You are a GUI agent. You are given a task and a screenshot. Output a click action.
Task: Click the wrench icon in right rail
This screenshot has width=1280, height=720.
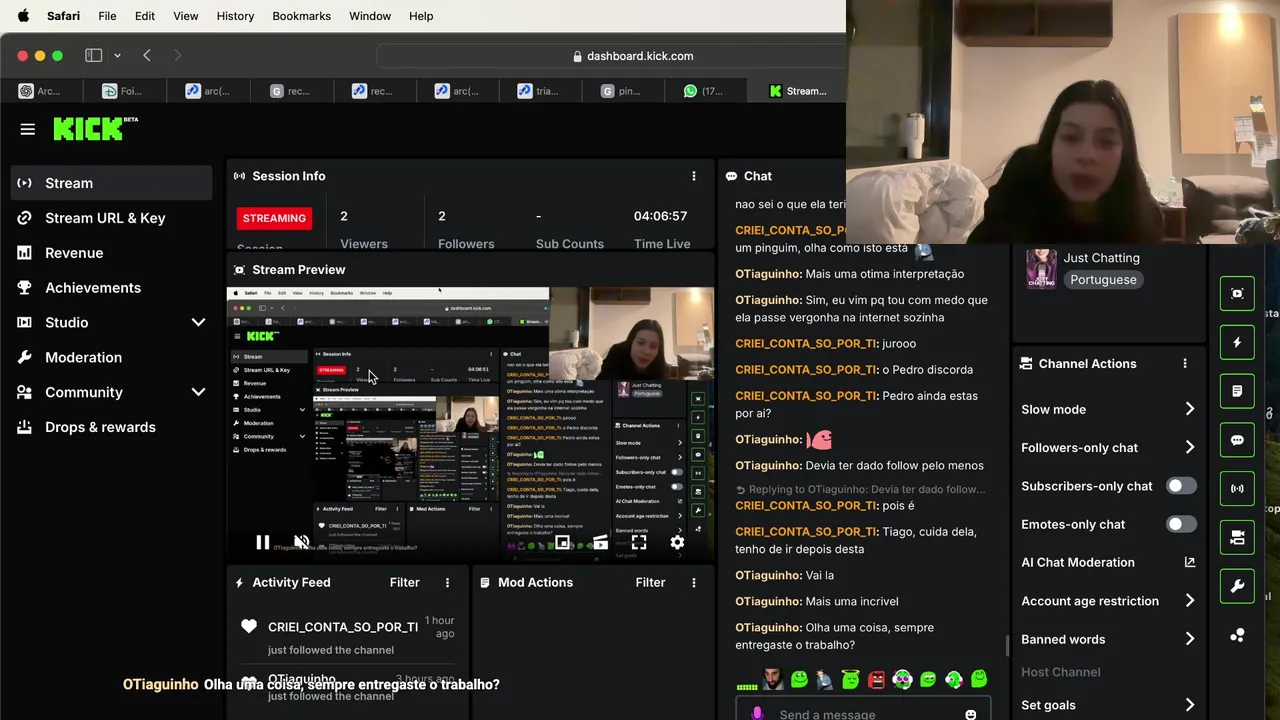[x=1237, y=586]
